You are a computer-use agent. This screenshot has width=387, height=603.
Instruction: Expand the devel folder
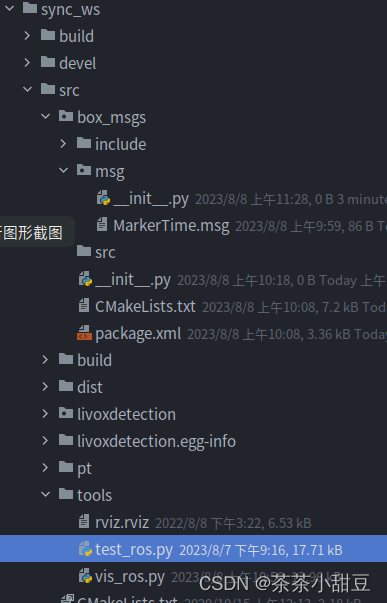[27, 62]
